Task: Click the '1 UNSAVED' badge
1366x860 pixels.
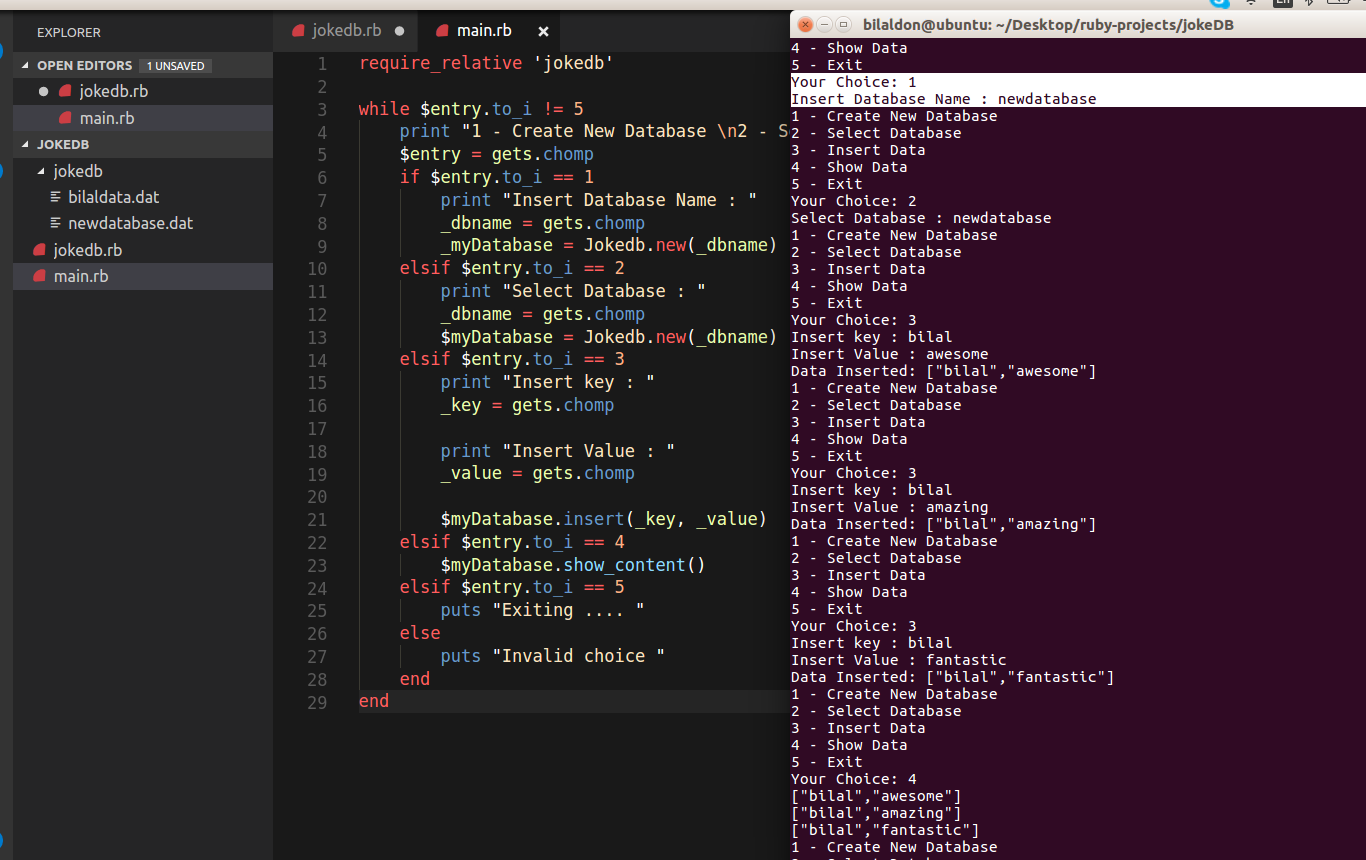Action: [x=175, y=66]
